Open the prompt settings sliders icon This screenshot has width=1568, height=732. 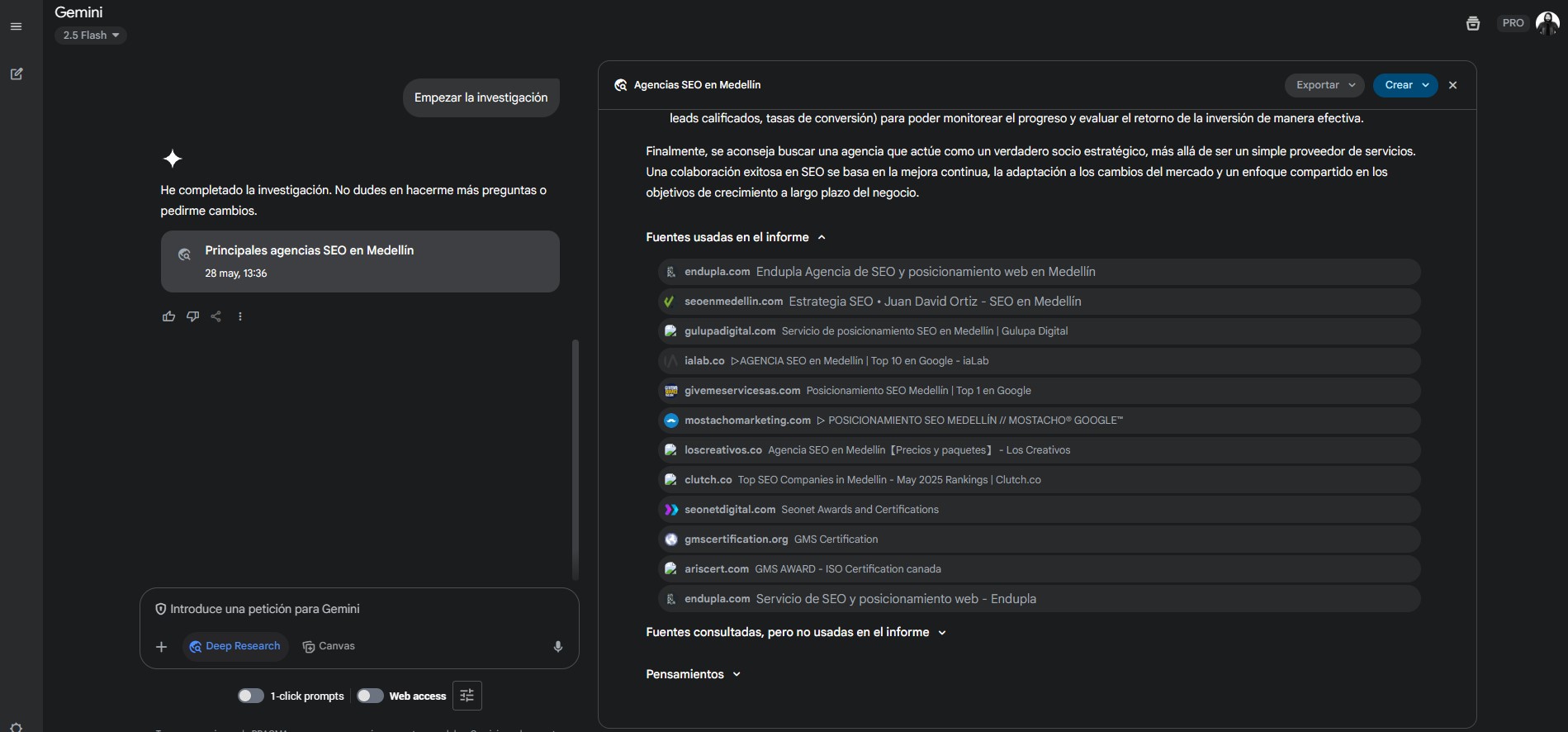click(x=467, y=696)
